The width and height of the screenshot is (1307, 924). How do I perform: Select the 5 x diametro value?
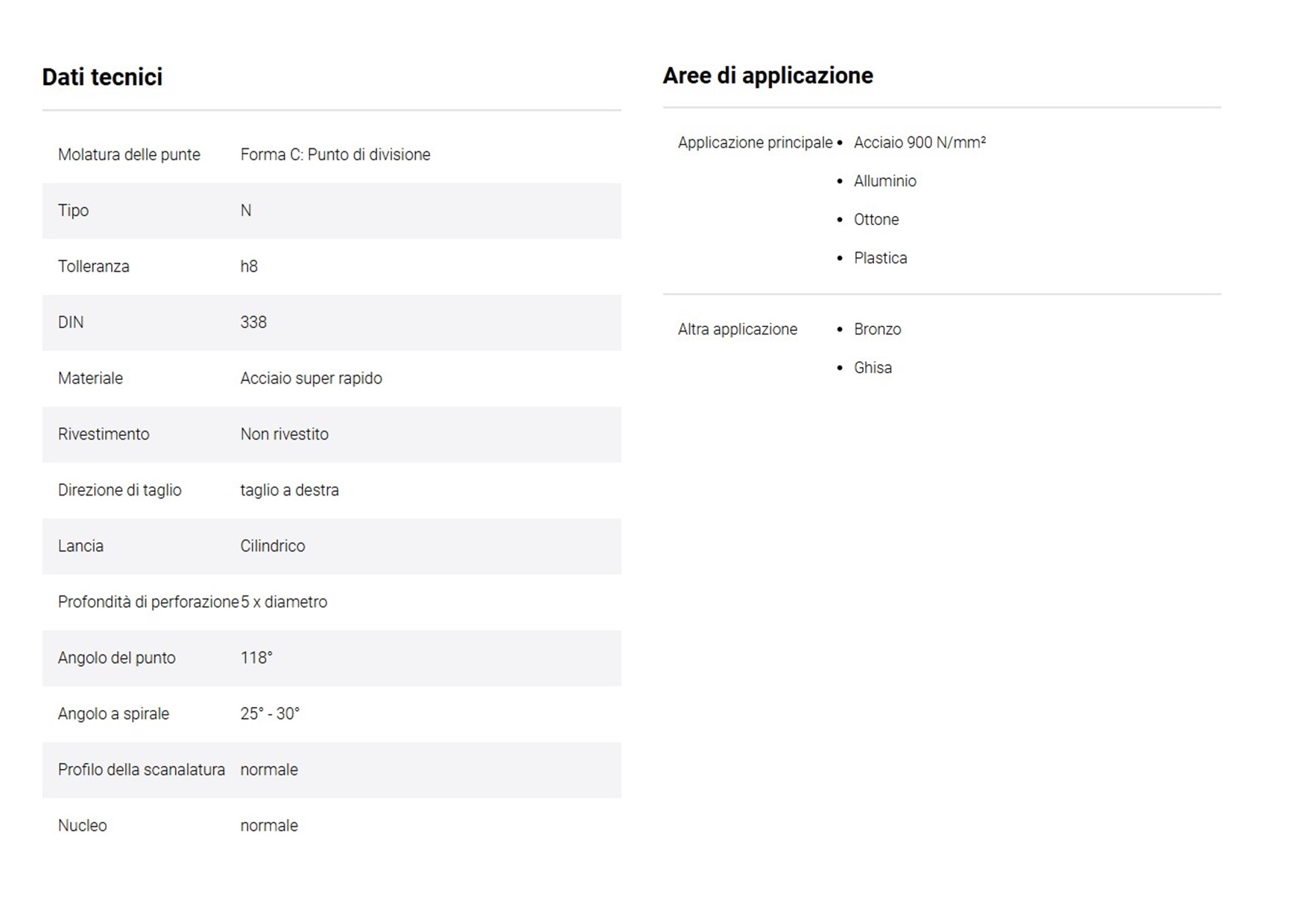click(x=284, y=601)
